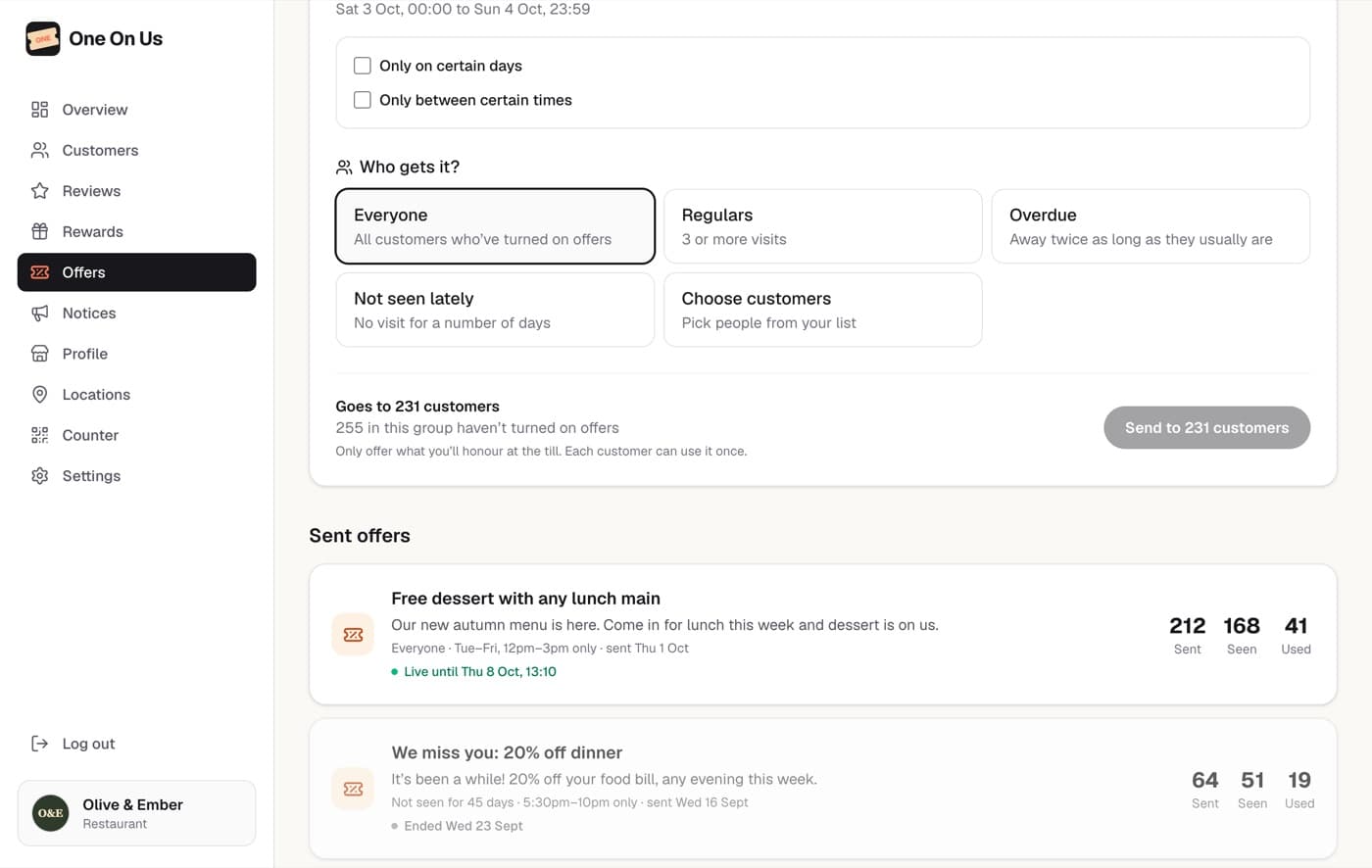Click the 212 Sent count
The image size is (1372, 868).
pyautogui.click(x=1188, y=635)
